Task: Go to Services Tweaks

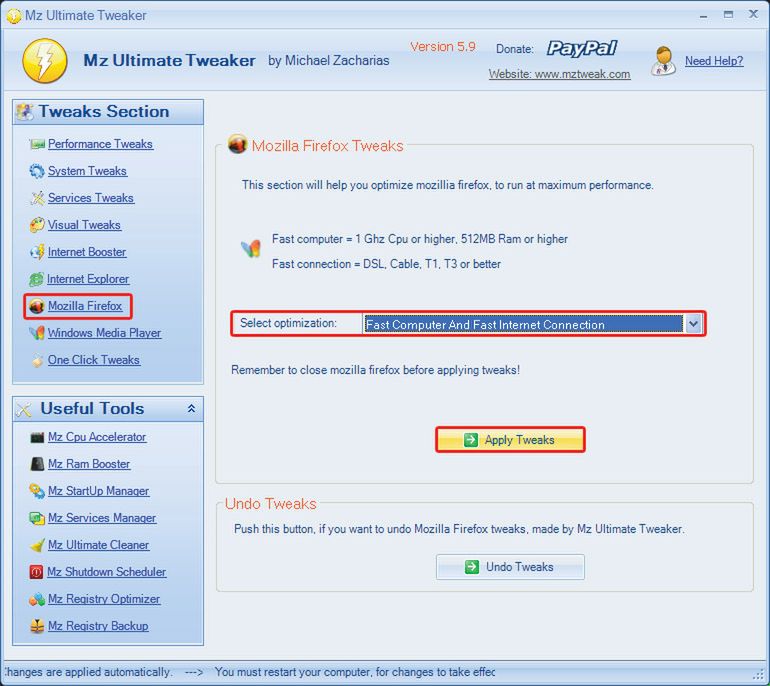Action: tap(90, 198)
